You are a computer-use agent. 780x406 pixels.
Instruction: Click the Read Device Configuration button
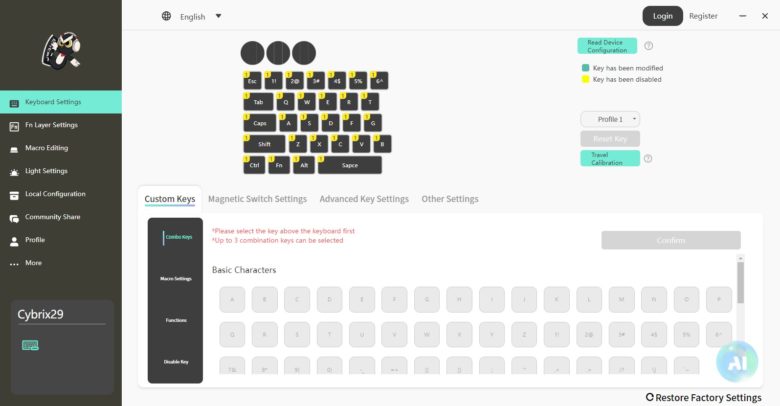607,46
